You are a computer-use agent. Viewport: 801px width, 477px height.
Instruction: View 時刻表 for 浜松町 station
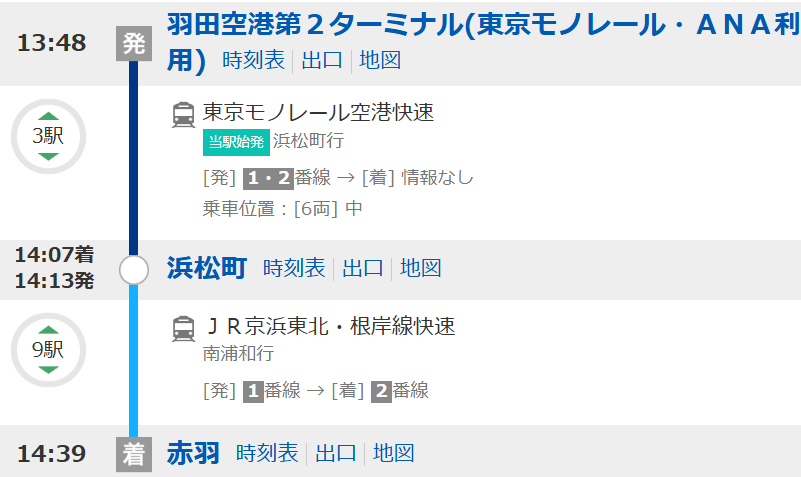294,268
